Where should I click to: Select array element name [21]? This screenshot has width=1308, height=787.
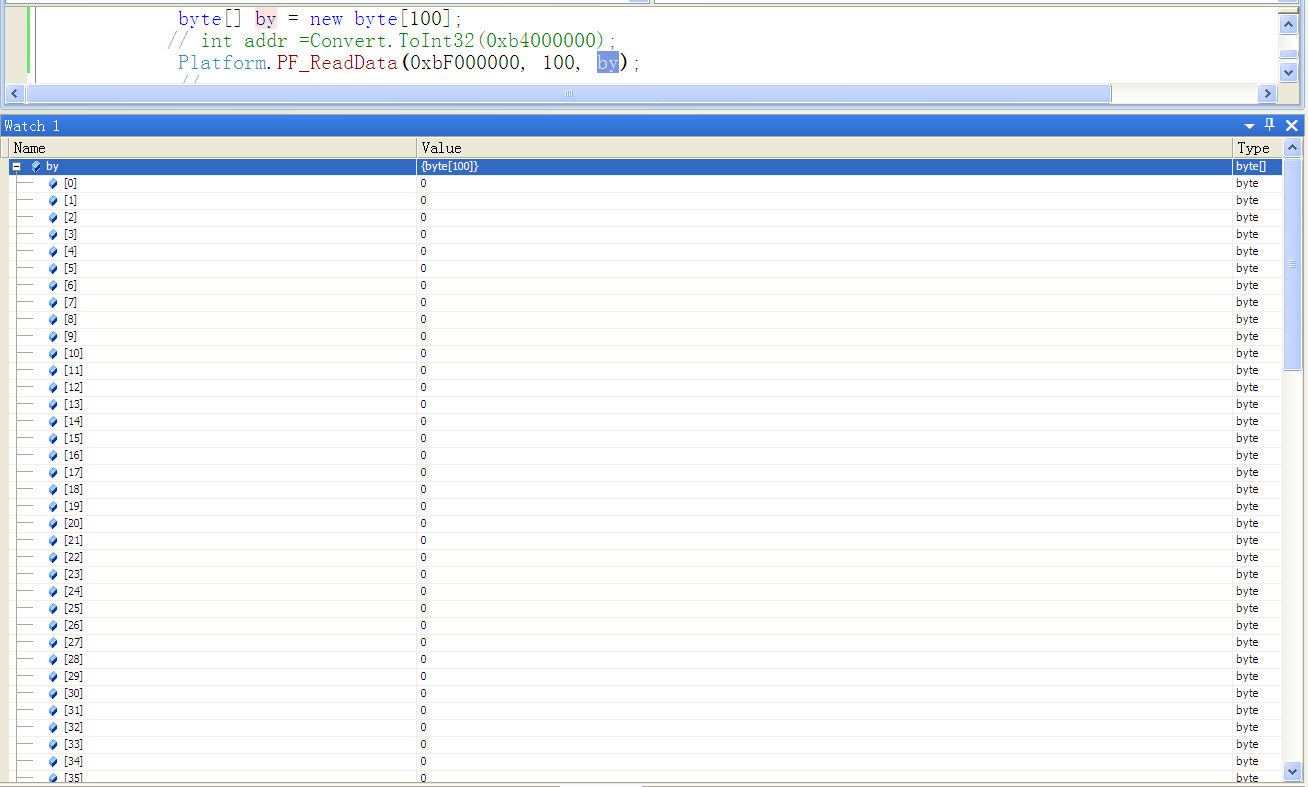click(73, 540)
